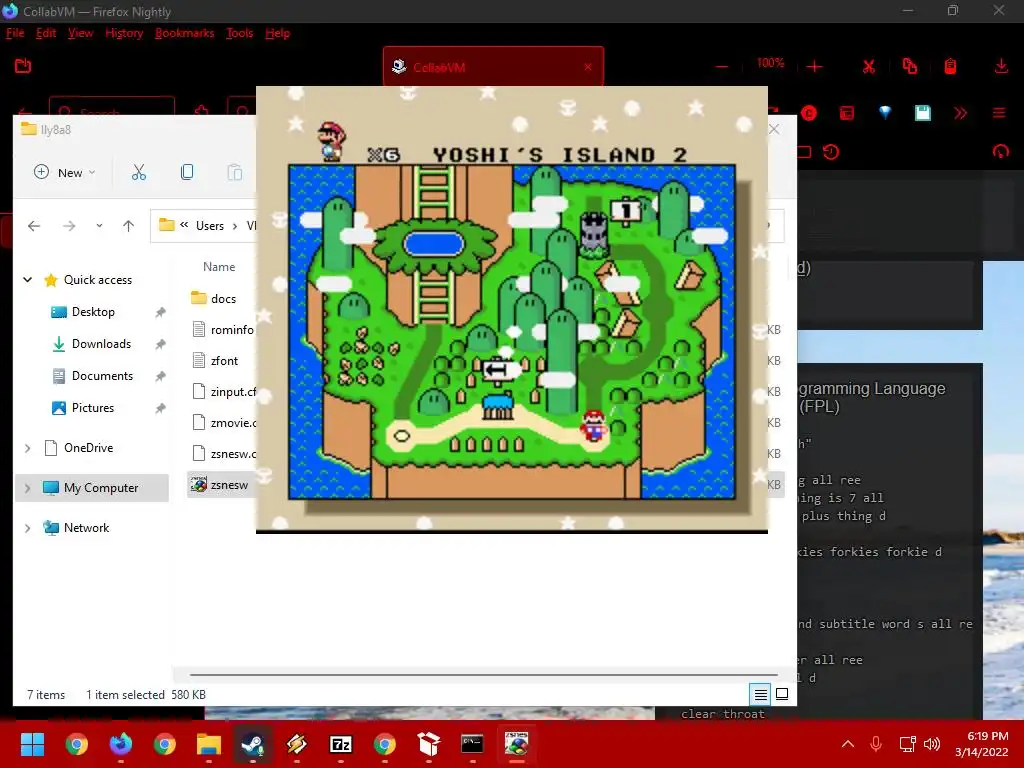
Task: Zoom in with Firefox plus button
Action: point(814,67)
